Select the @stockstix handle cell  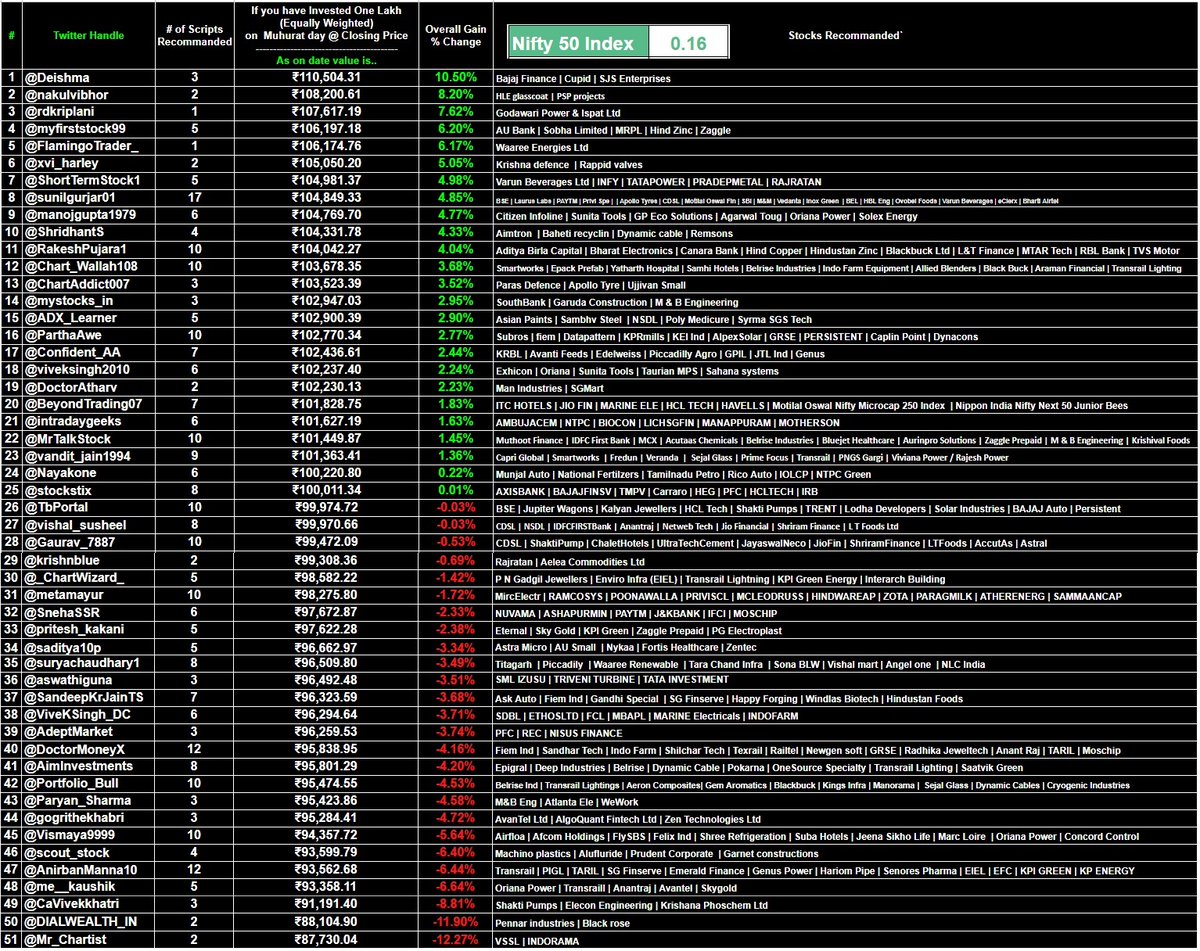(x=88, y=491)
